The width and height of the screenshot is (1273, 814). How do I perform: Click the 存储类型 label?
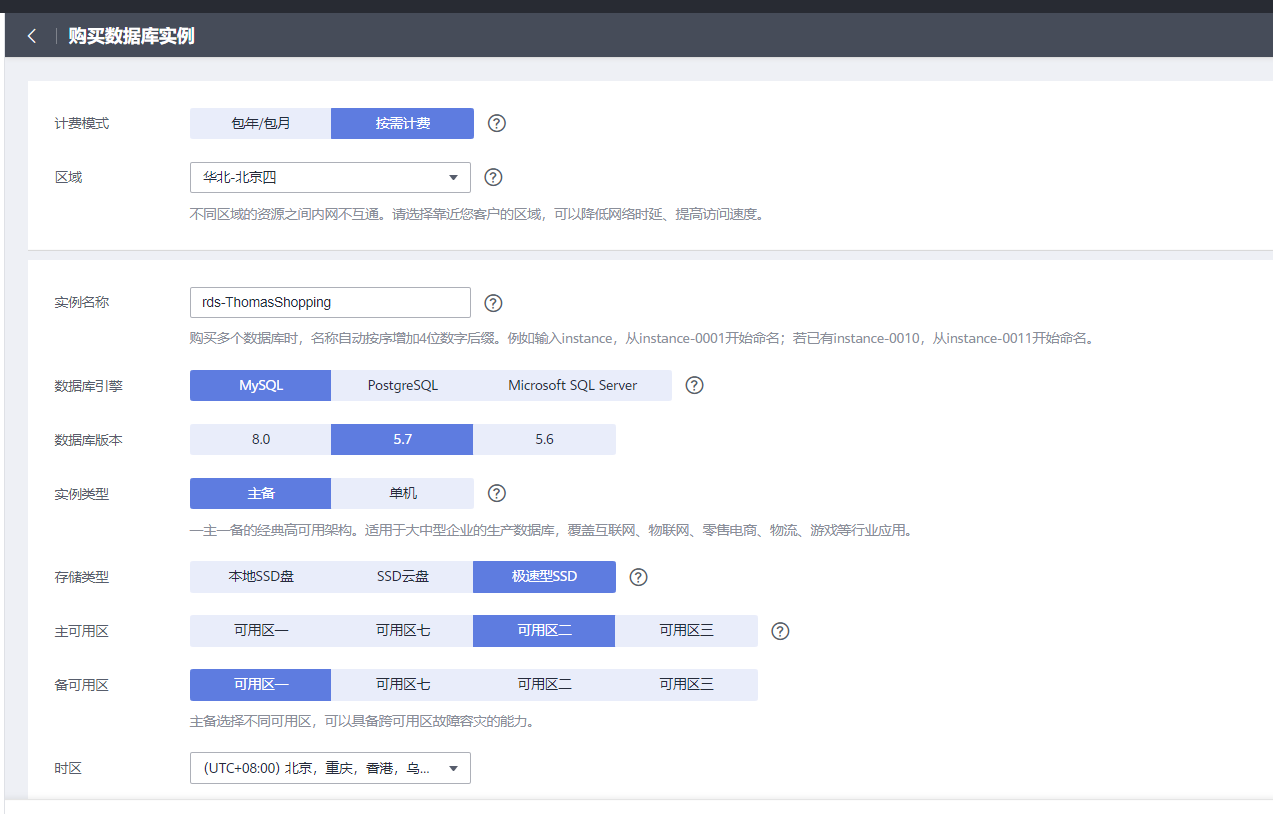tap(82, 578)
